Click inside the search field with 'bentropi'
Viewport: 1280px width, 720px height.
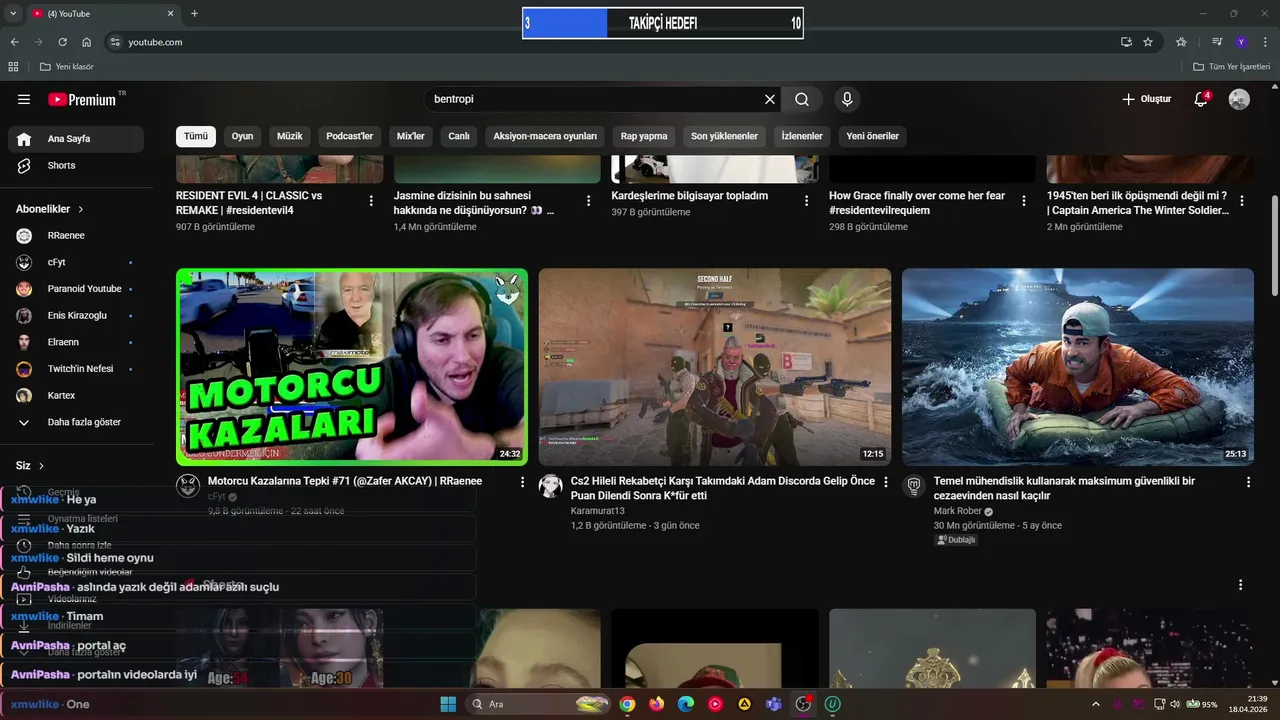pyautogui.click(x=592, y=99)
